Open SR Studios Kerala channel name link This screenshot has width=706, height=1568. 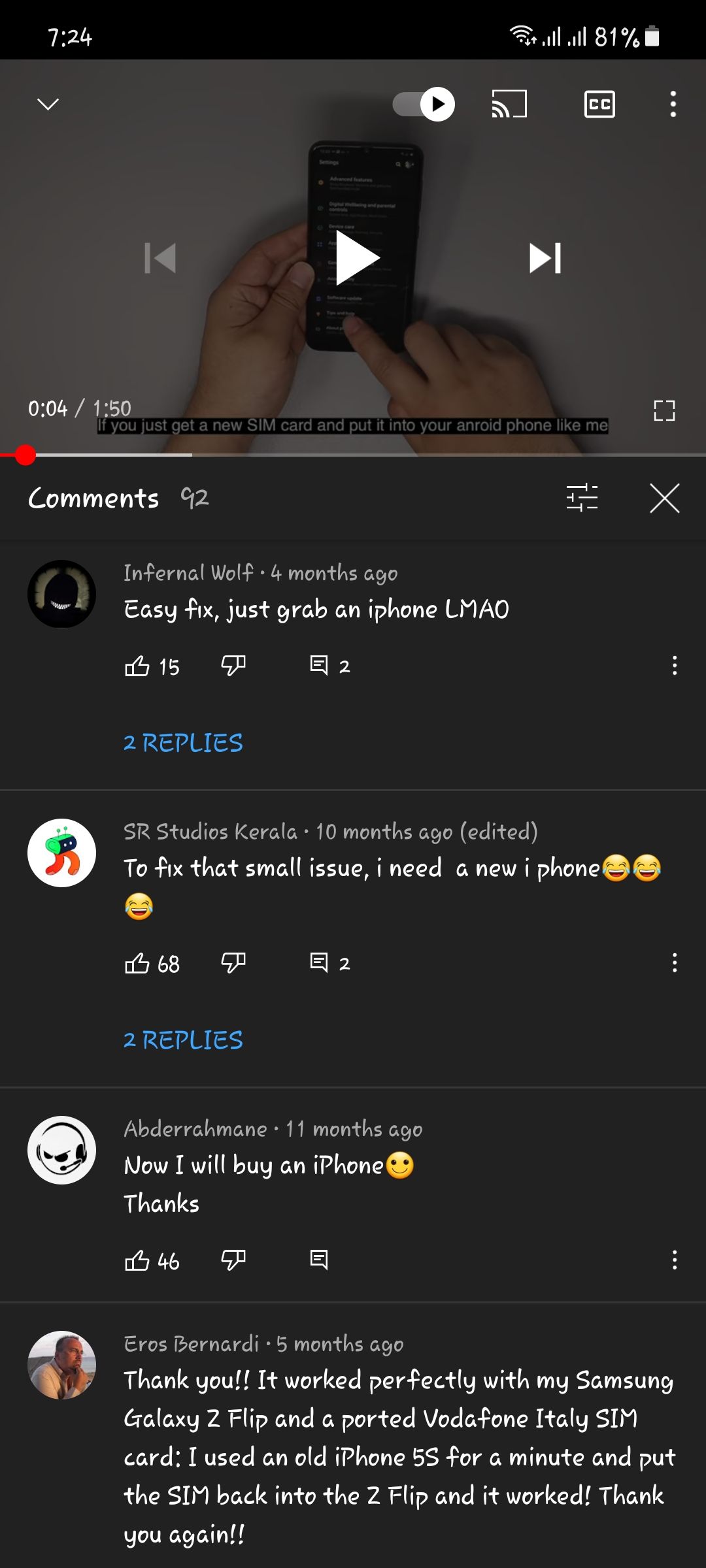tap(210, 832)
